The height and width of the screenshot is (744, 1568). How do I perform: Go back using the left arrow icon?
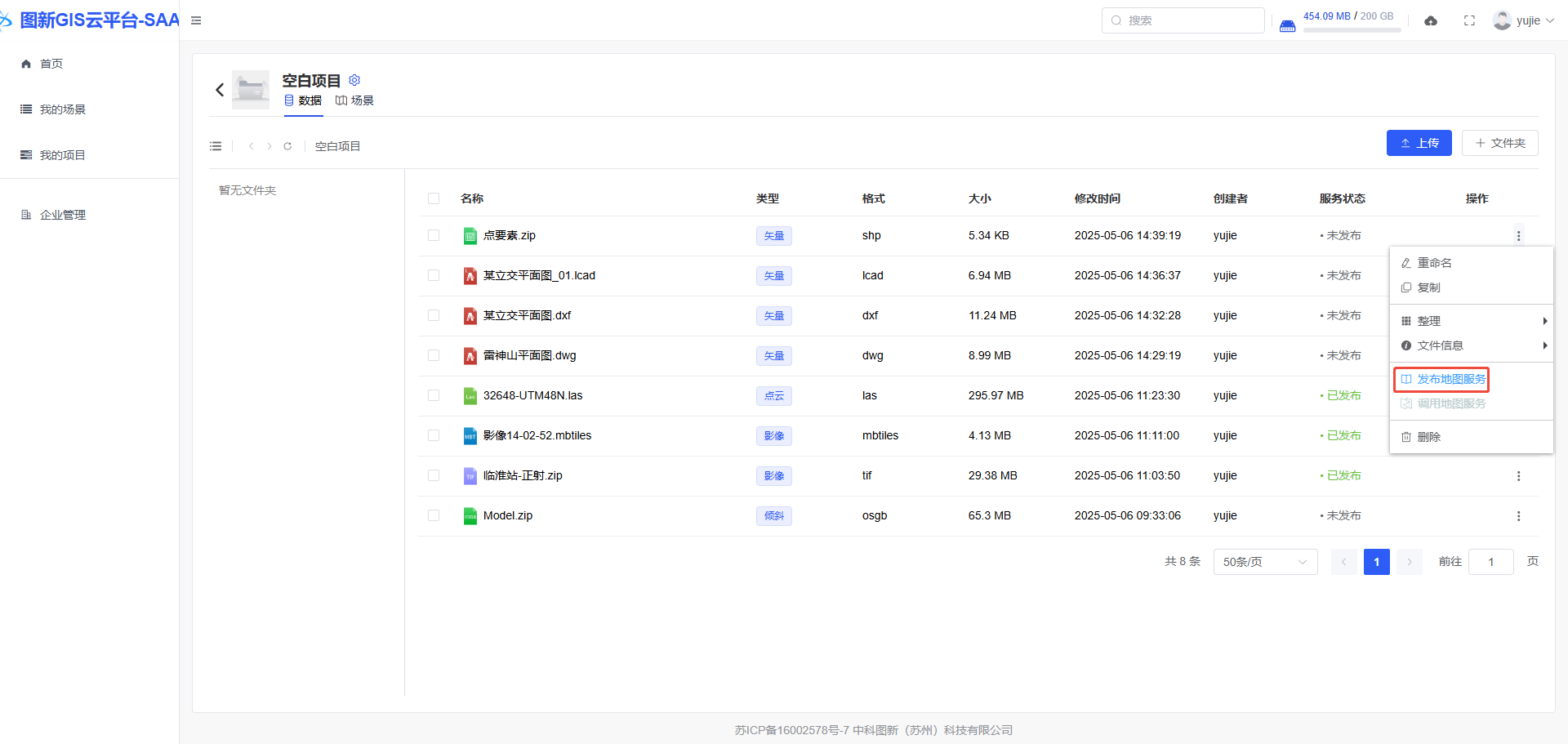(x=220, y=90)
